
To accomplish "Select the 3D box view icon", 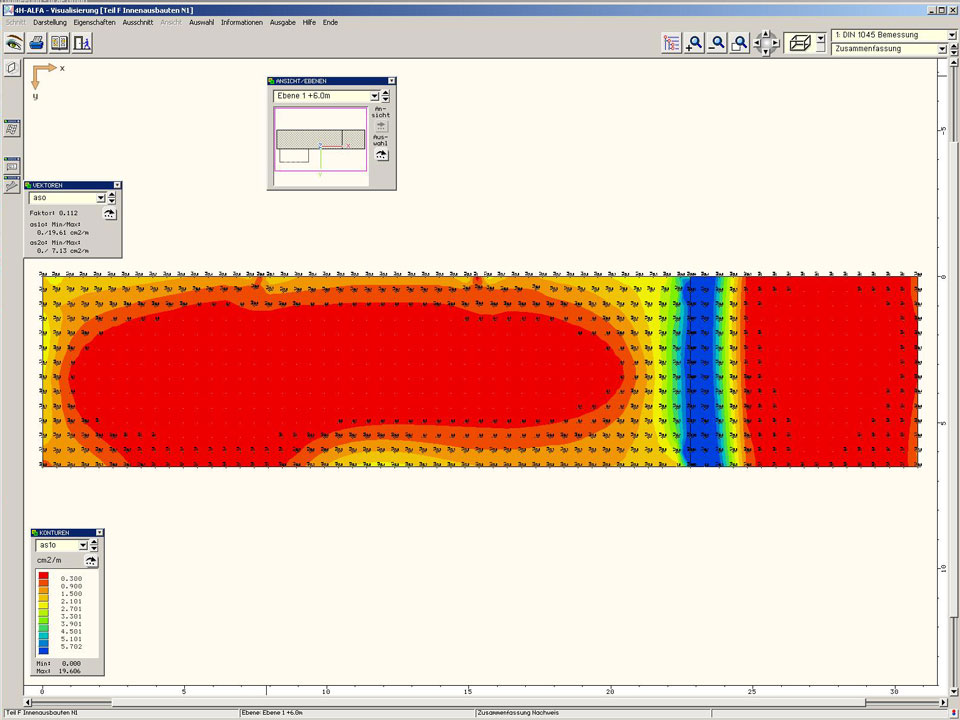I will [798, 43].
